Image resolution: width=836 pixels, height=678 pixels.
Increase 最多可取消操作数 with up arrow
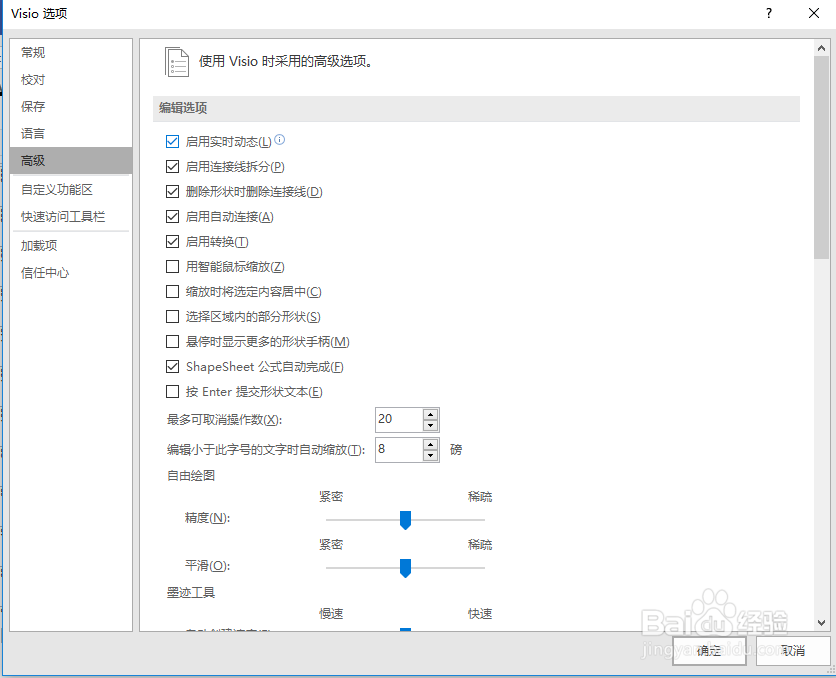[x=430, y=414]
